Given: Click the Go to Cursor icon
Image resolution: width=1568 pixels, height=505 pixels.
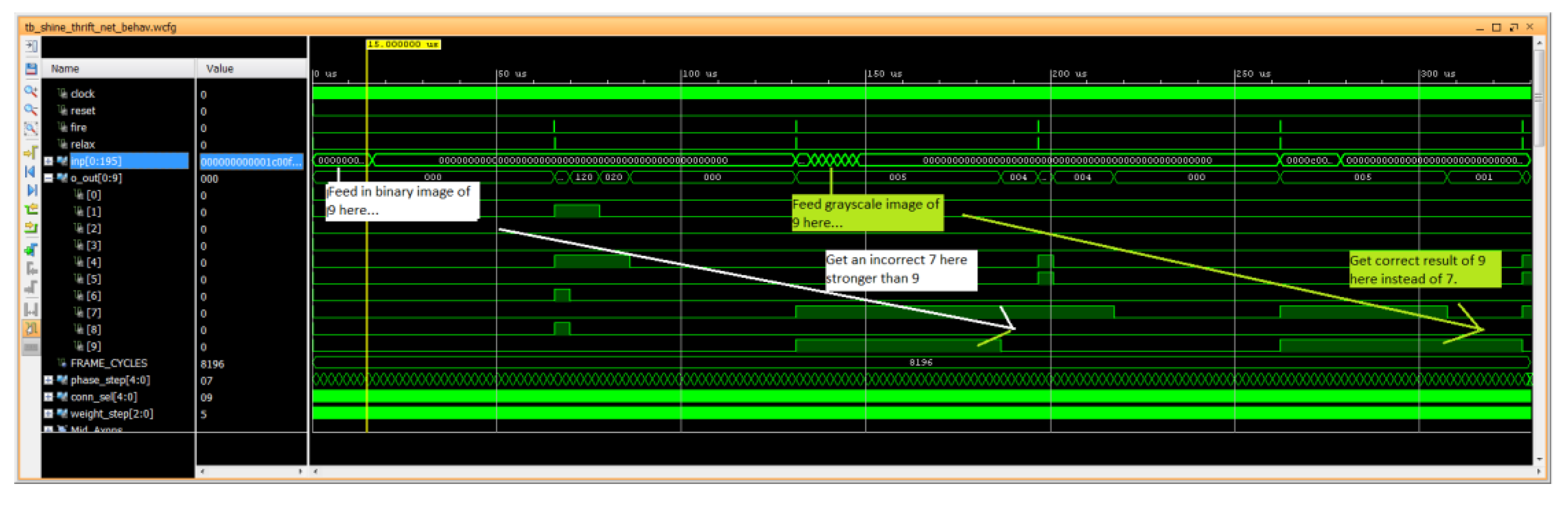Looking at the screenshot, I should click(31, 152).
